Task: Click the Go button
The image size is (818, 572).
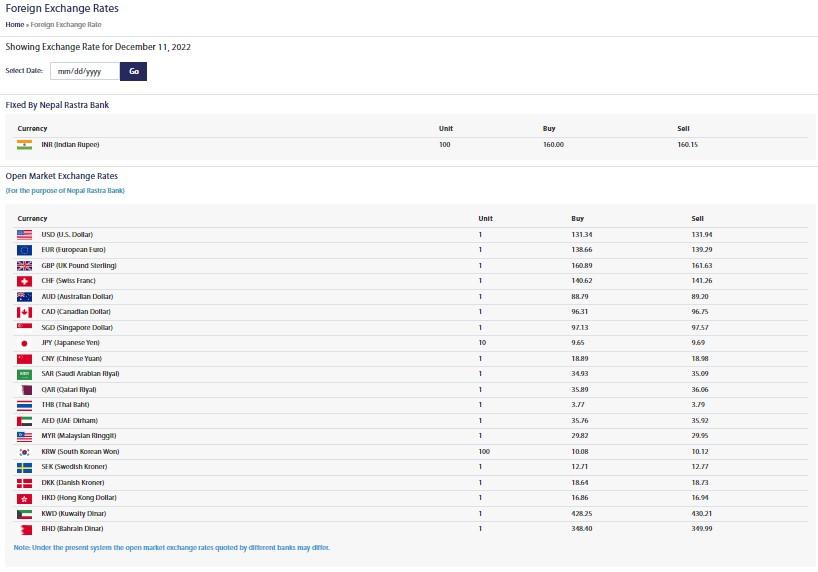Action: pyautogui.click(x=134, y=71)
